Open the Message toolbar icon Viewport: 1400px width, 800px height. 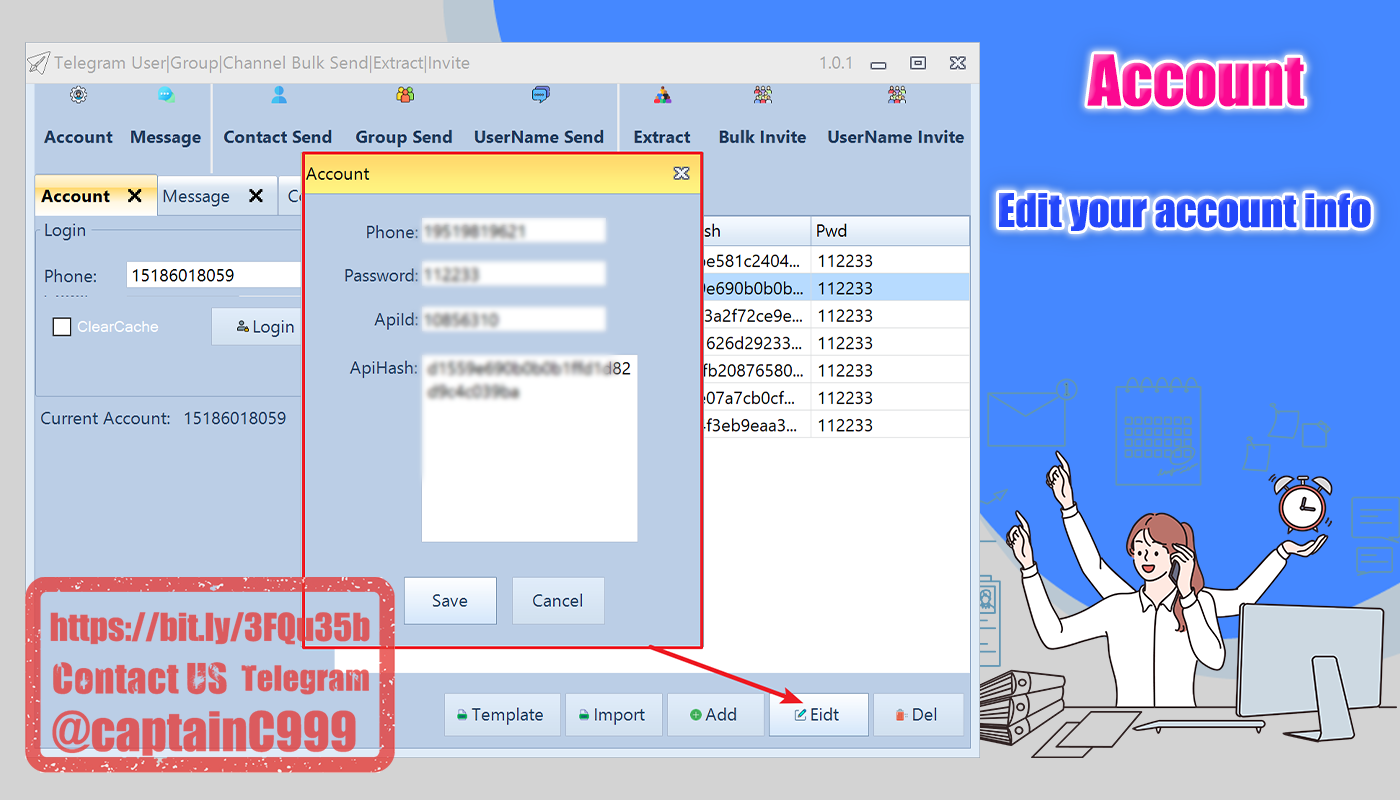pos(165,117)
